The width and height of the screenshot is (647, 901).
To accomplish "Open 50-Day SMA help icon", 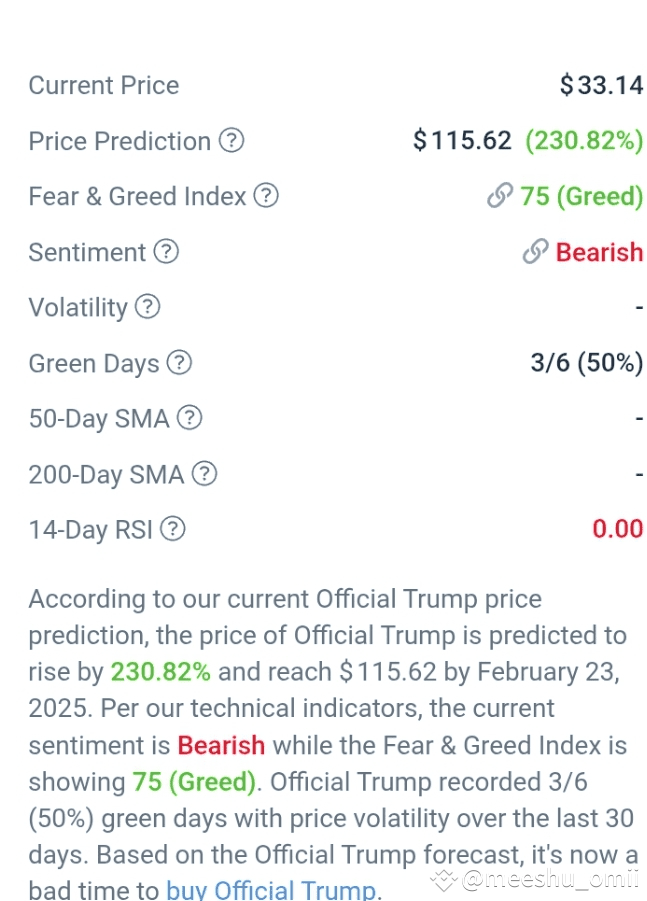I will click(190, 418).
